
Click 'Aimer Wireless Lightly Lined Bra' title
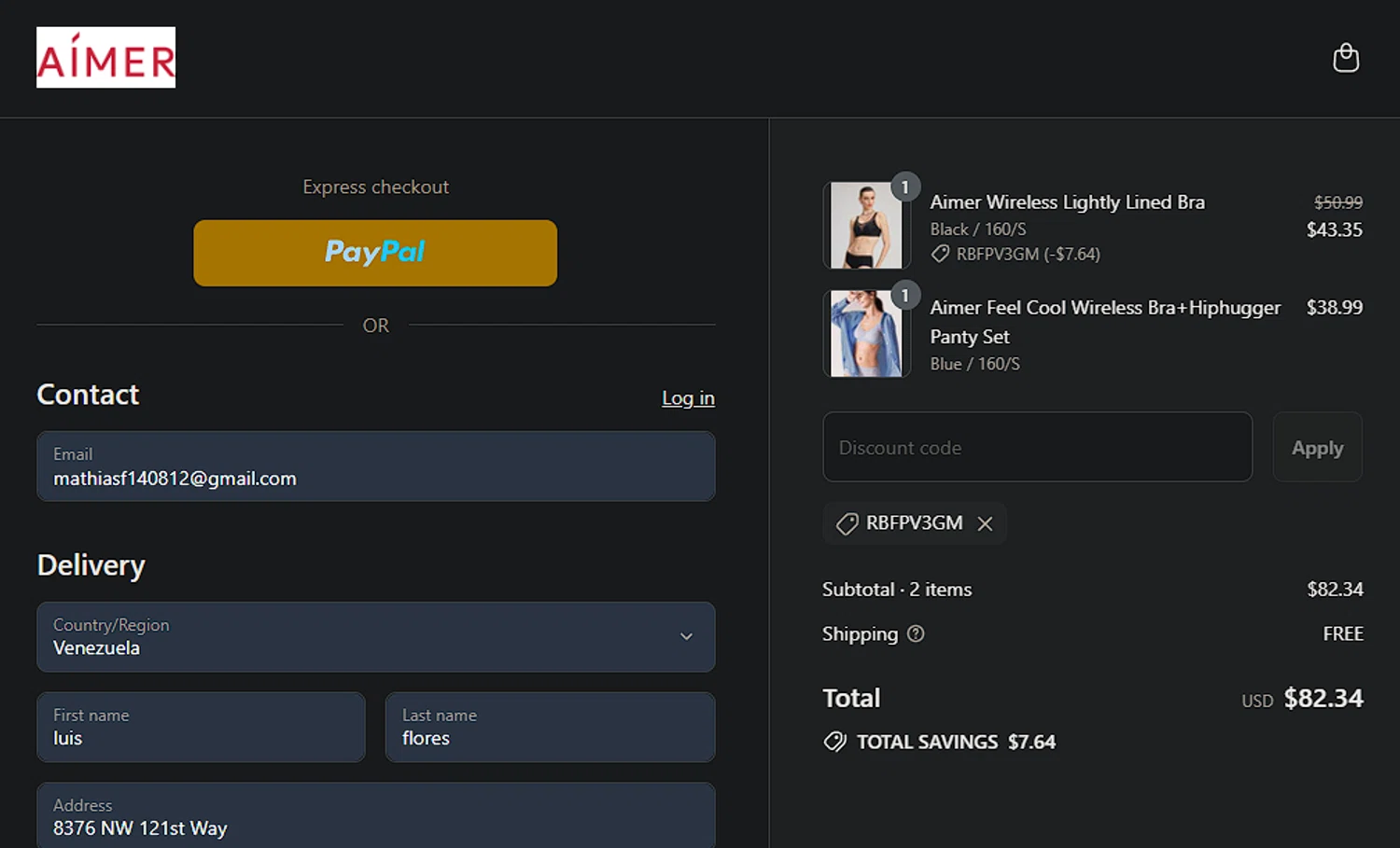pos(1067,202)
